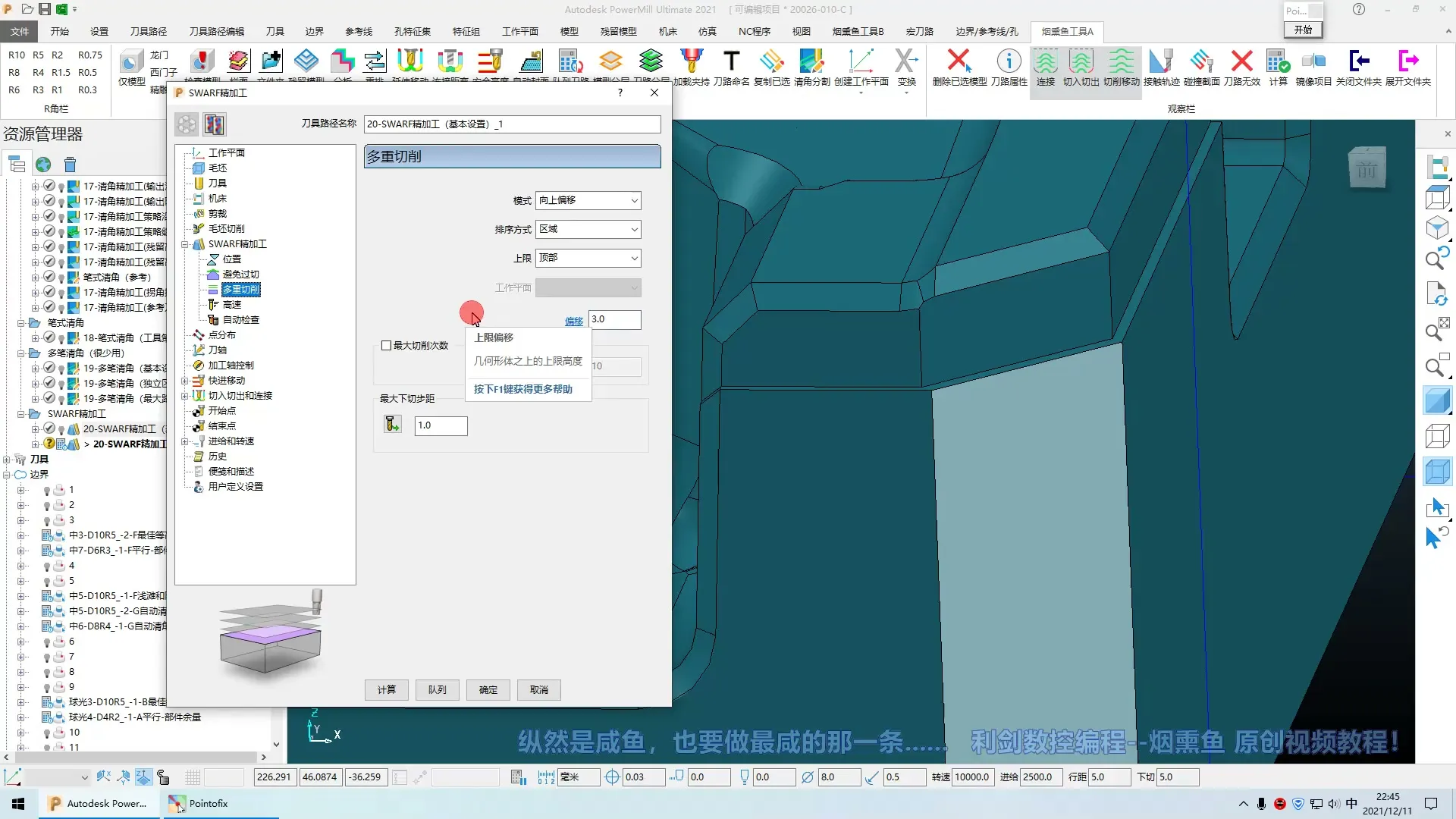
Task: Click the 取消 button in dialog
Action: 539,689
